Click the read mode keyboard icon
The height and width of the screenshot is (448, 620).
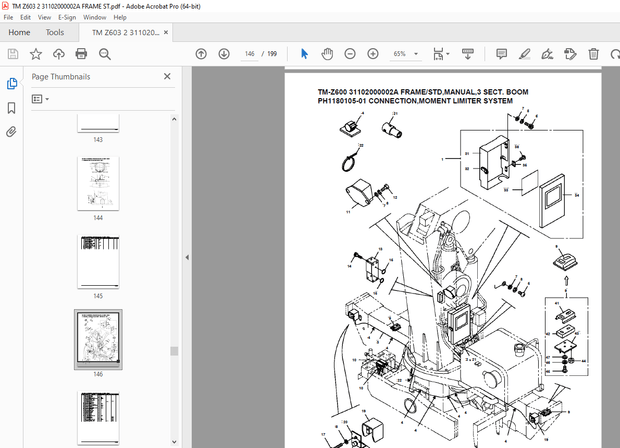pyautogui.click(x=468, y=54)
